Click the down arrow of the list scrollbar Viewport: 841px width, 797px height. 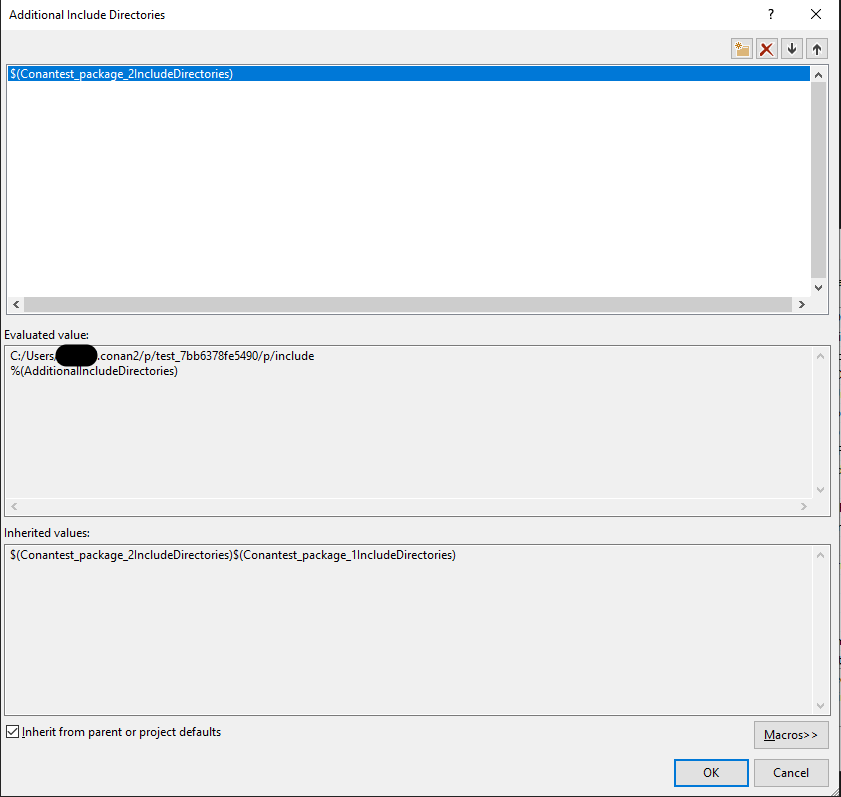click(818, 287)
